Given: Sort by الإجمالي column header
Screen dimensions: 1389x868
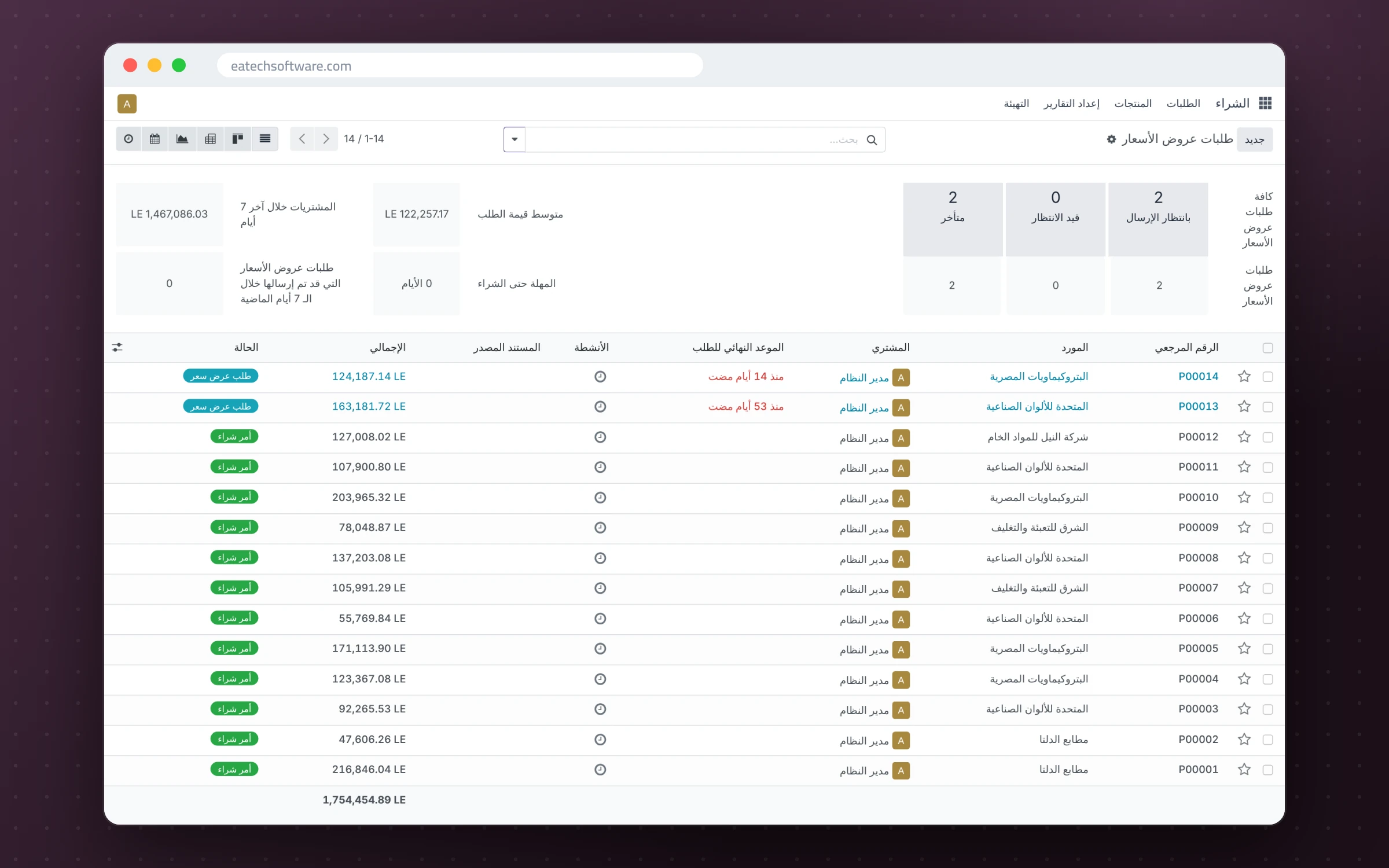Looking at the screenshot, I should (x=388, y=347).
